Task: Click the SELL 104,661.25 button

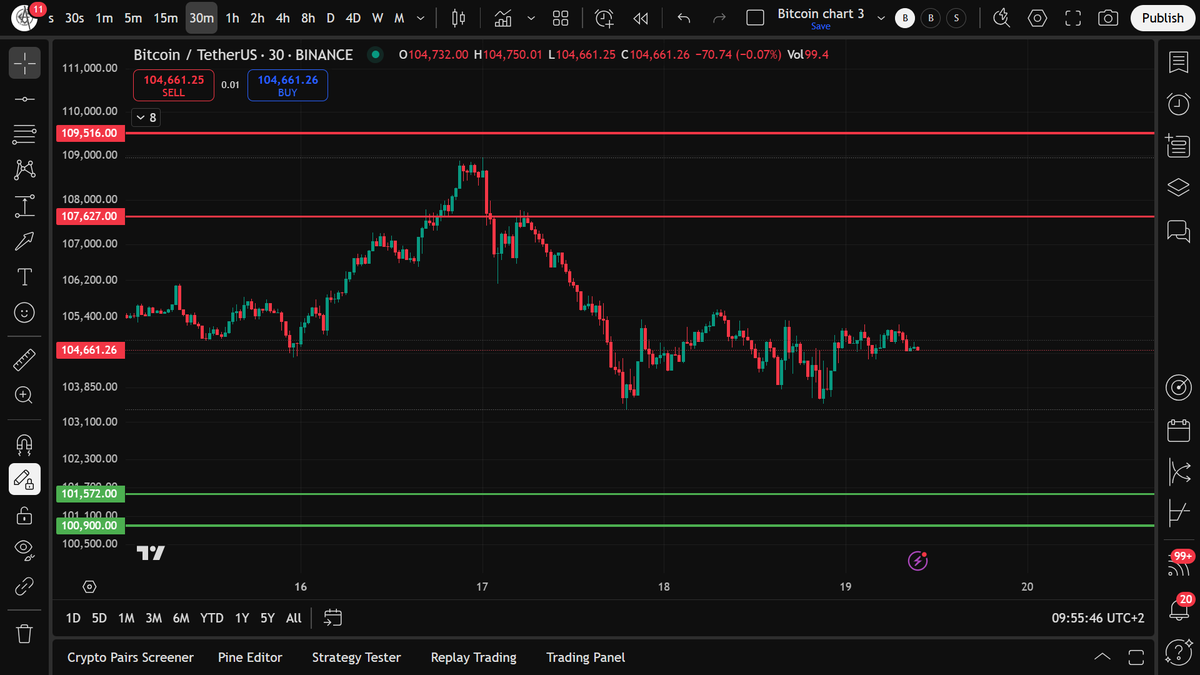Action: click(x=174, y=86)
